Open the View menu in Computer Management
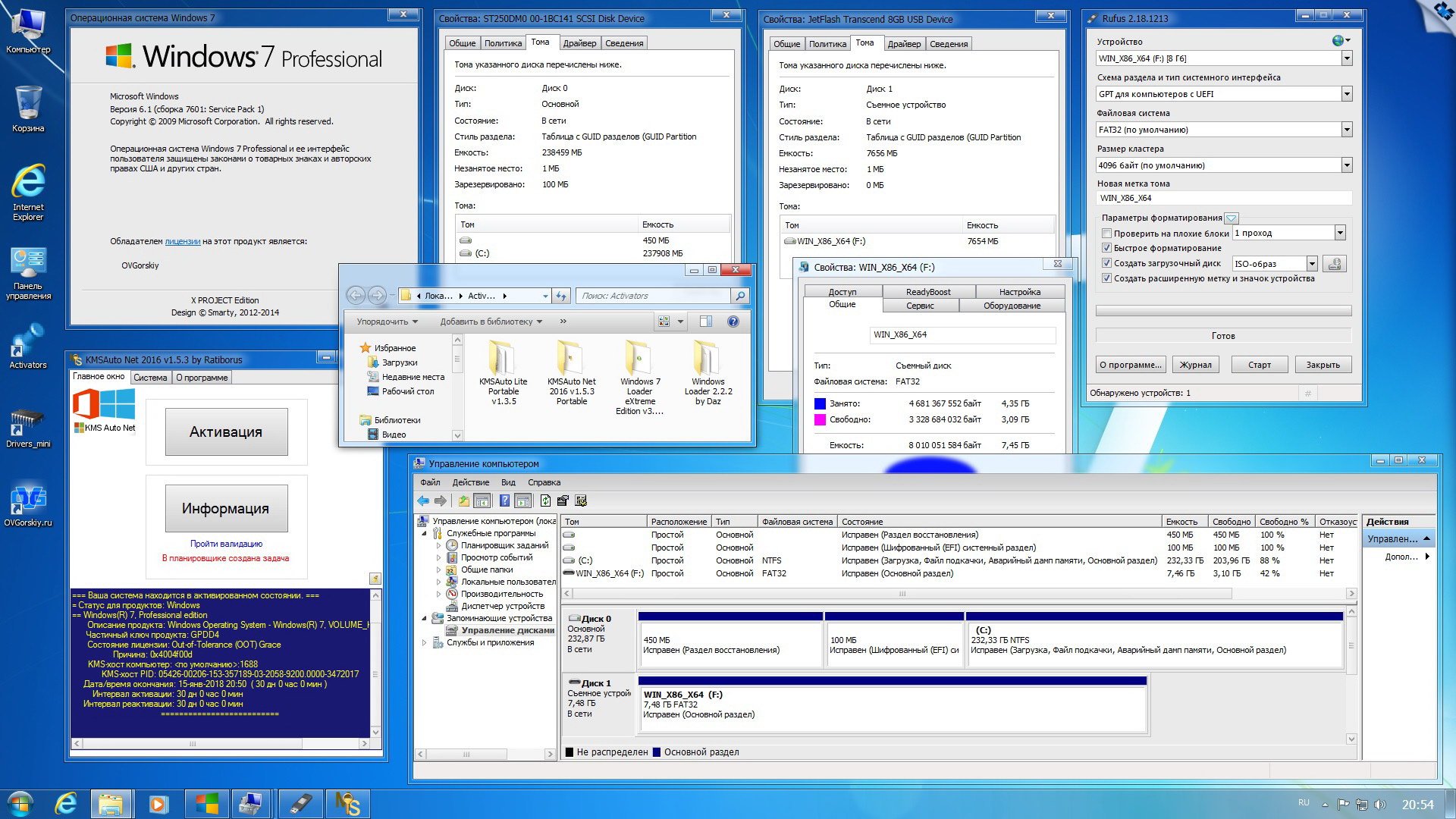Viewport: 1456px width, 819px height. pos(508,482)
